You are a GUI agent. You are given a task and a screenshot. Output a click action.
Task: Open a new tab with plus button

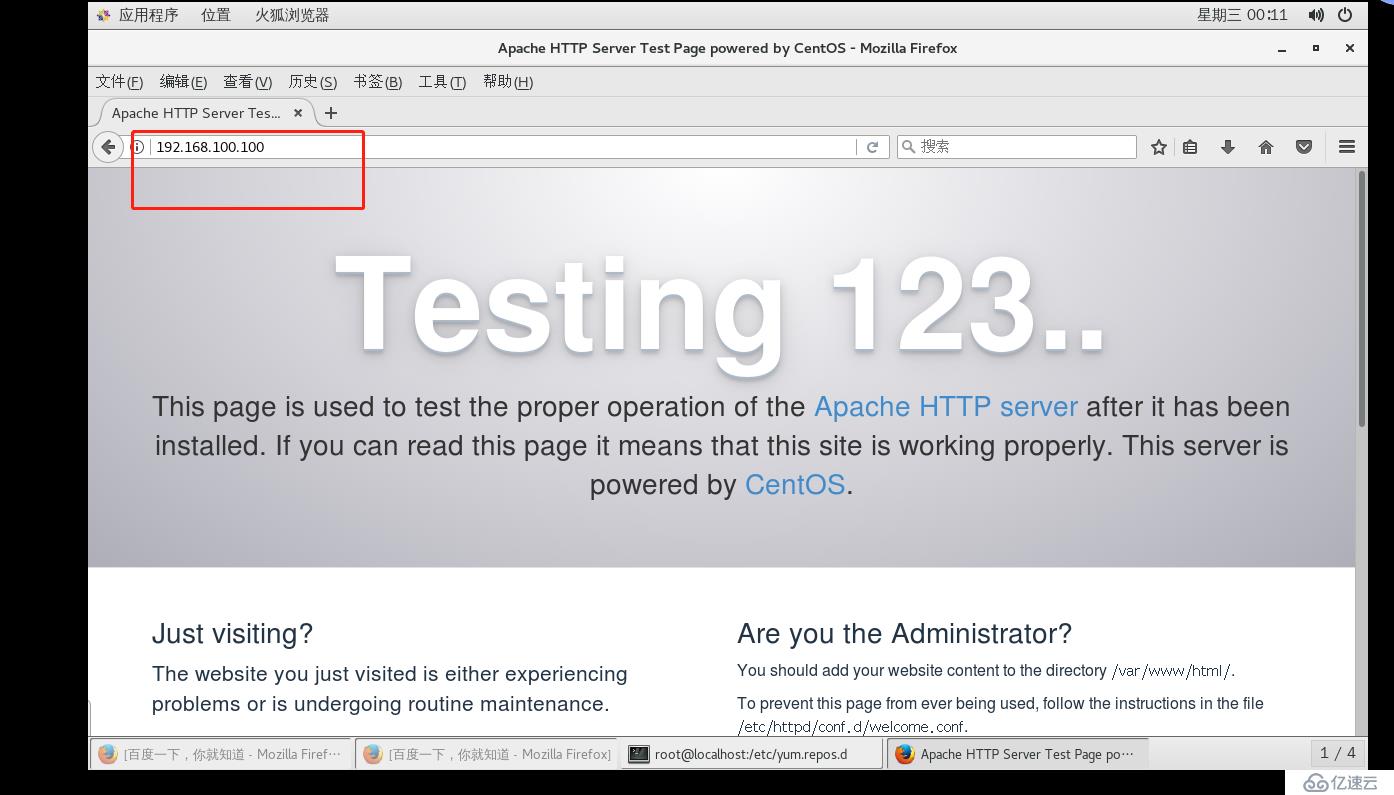pyautogui.click(x=331, y=113)
